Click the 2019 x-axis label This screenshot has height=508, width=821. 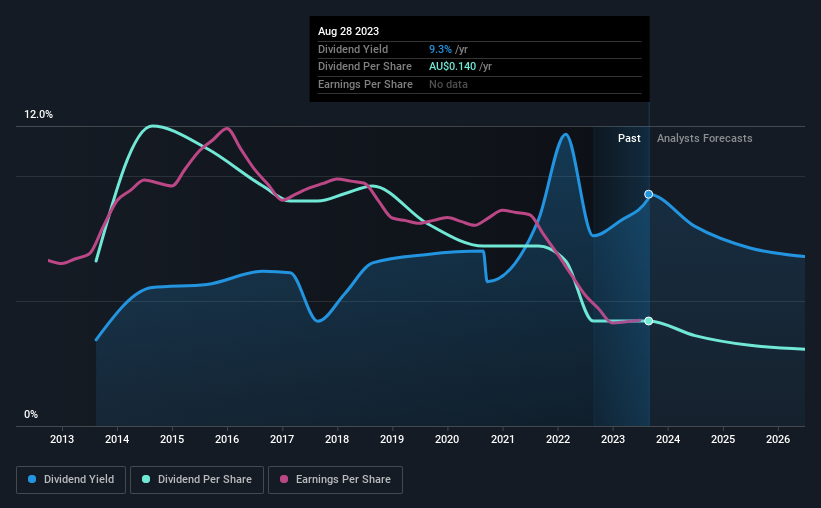pos(392,439)
